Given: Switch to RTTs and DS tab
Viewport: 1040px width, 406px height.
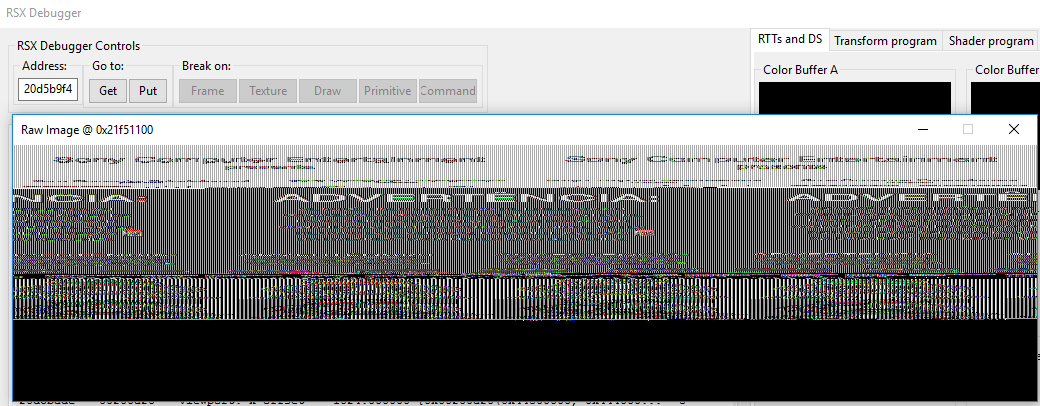Looking at the screenshot, I should pos(789,39).
